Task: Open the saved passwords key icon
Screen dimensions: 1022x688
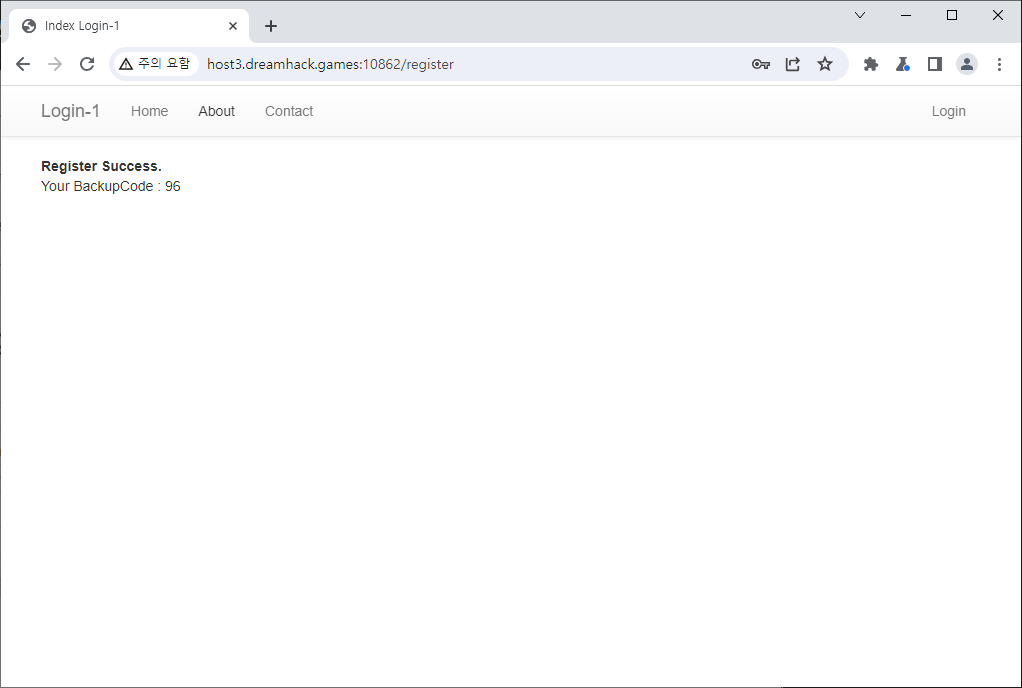Action: pos(760,64)
